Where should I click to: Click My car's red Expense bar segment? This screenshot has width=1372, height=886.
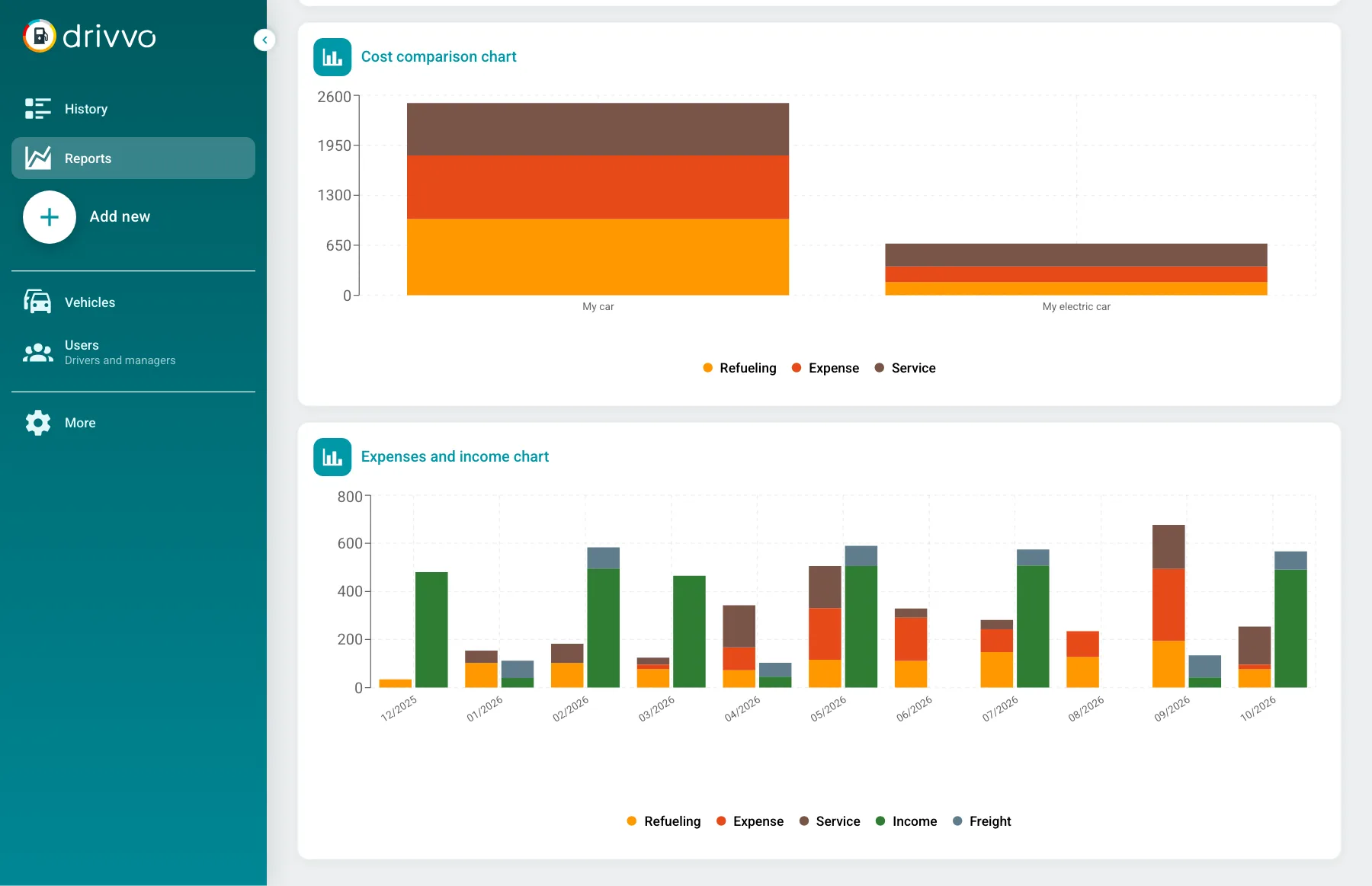coord(598,187)
